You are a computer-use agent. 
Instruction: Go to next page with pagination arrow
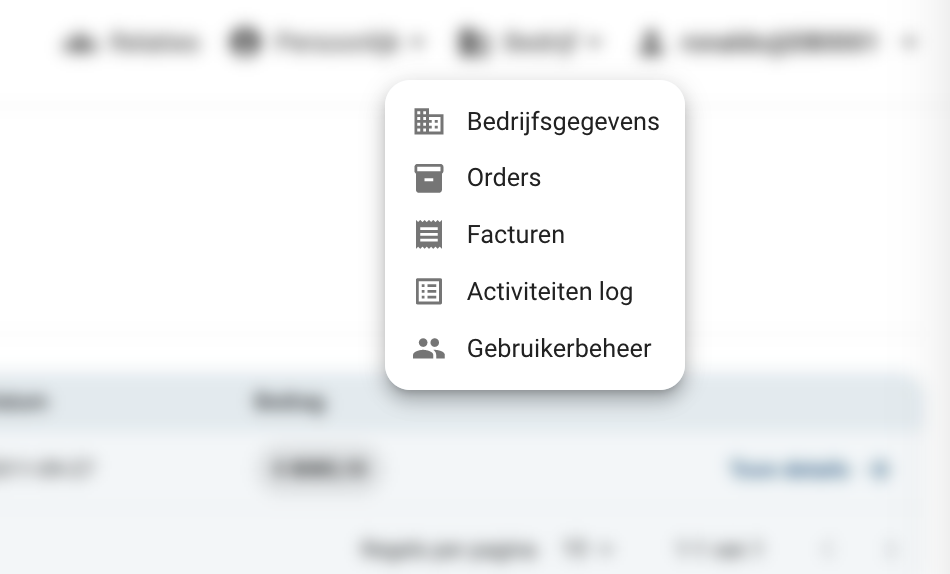(891, 549)
